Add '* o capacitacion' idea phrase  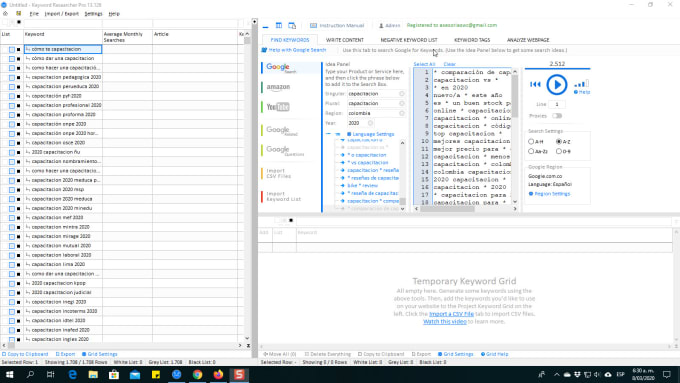click(366, 155)
